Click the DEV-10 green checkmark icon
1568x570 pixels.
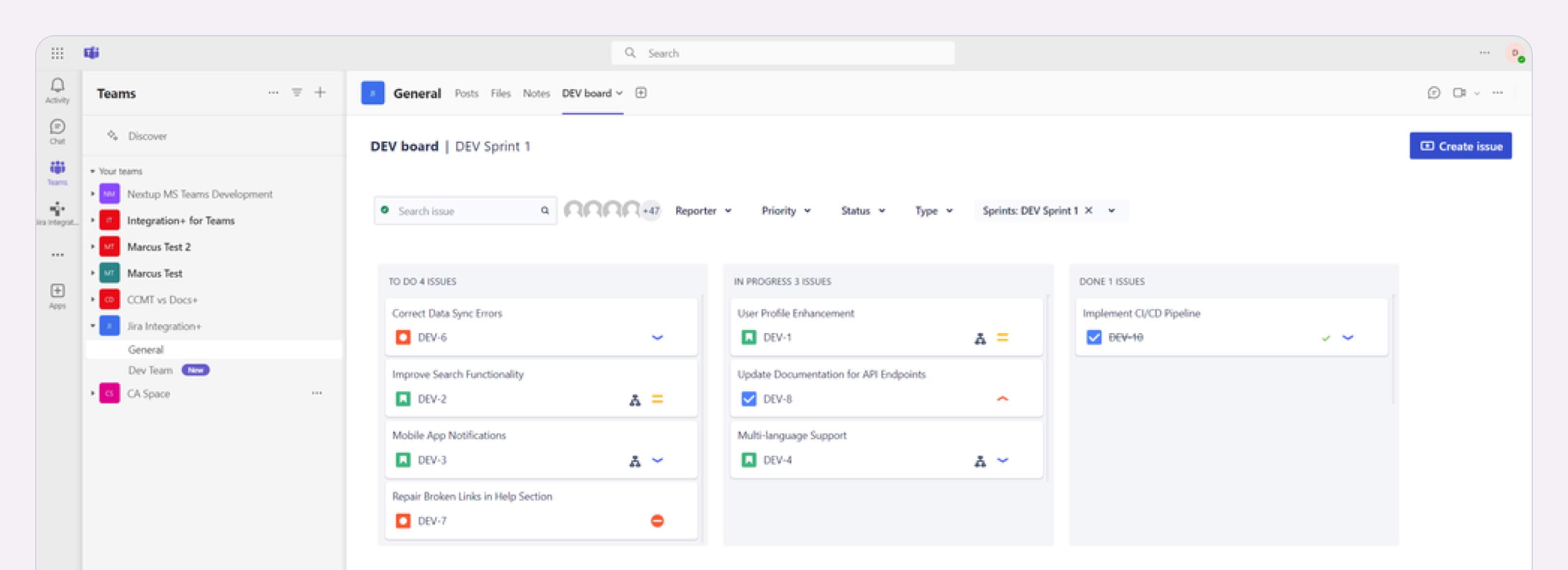1326,338
